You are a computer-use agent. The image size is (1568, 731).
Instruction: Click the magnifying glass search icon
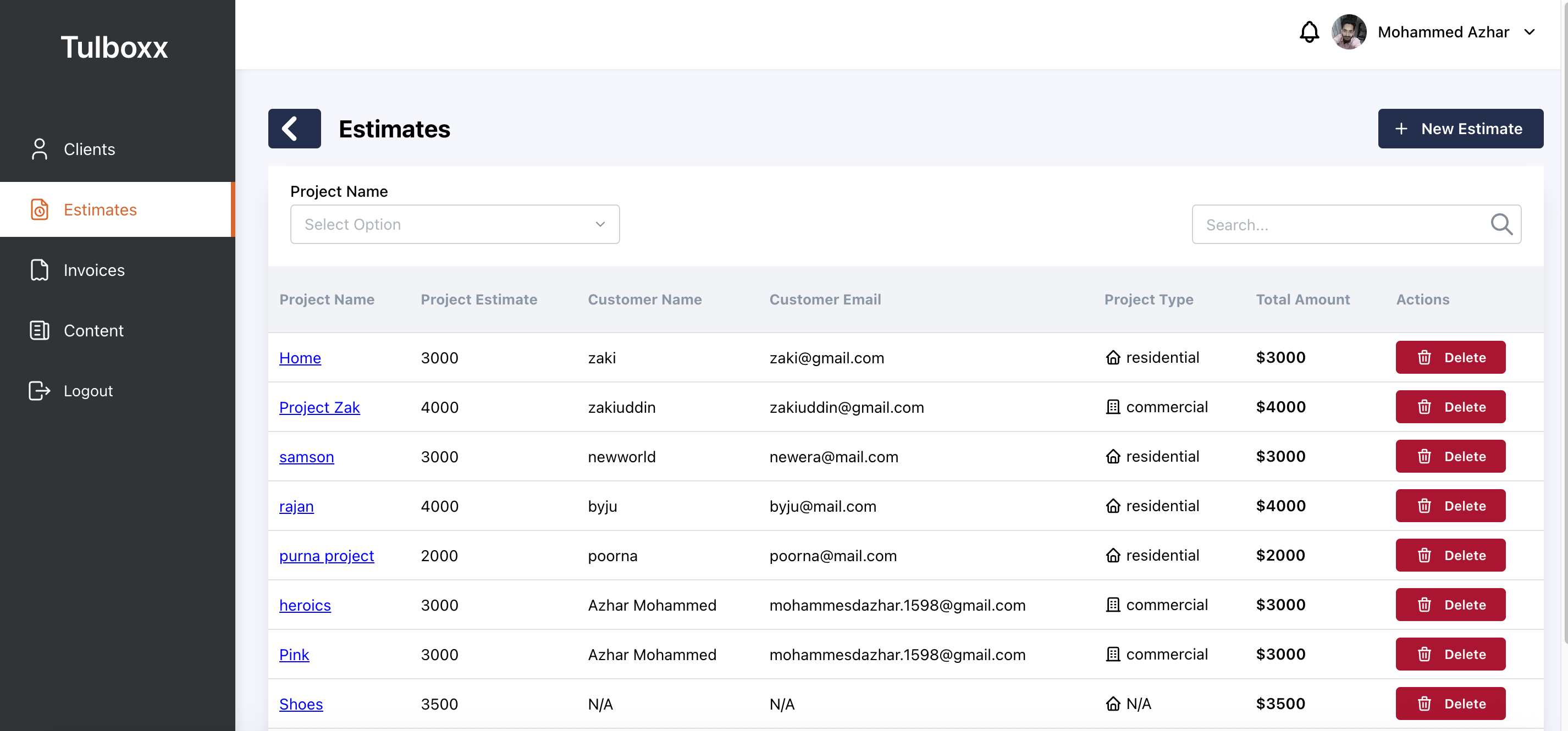1501,224
